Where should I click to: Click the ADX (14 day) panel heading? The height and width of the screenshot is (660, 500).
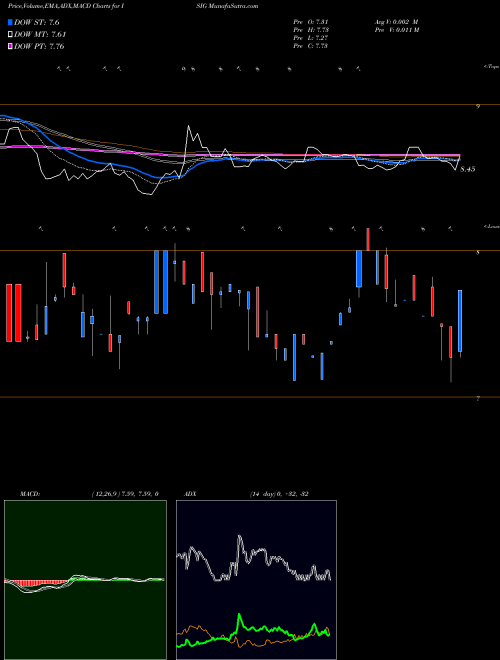246,494
